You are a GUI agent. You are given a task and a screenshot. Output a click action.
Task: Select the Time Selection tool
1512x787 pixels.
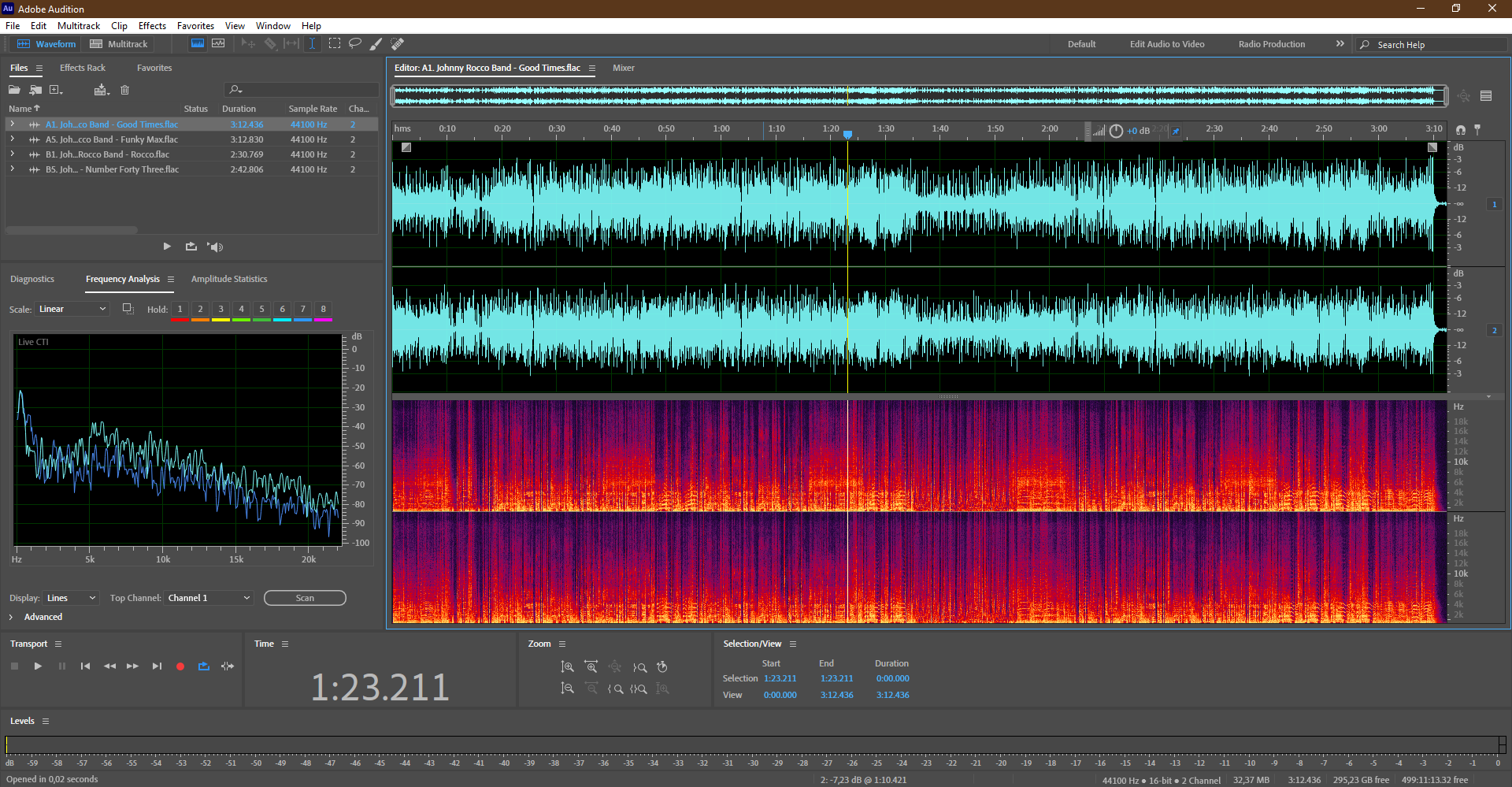tap(312, 44)
